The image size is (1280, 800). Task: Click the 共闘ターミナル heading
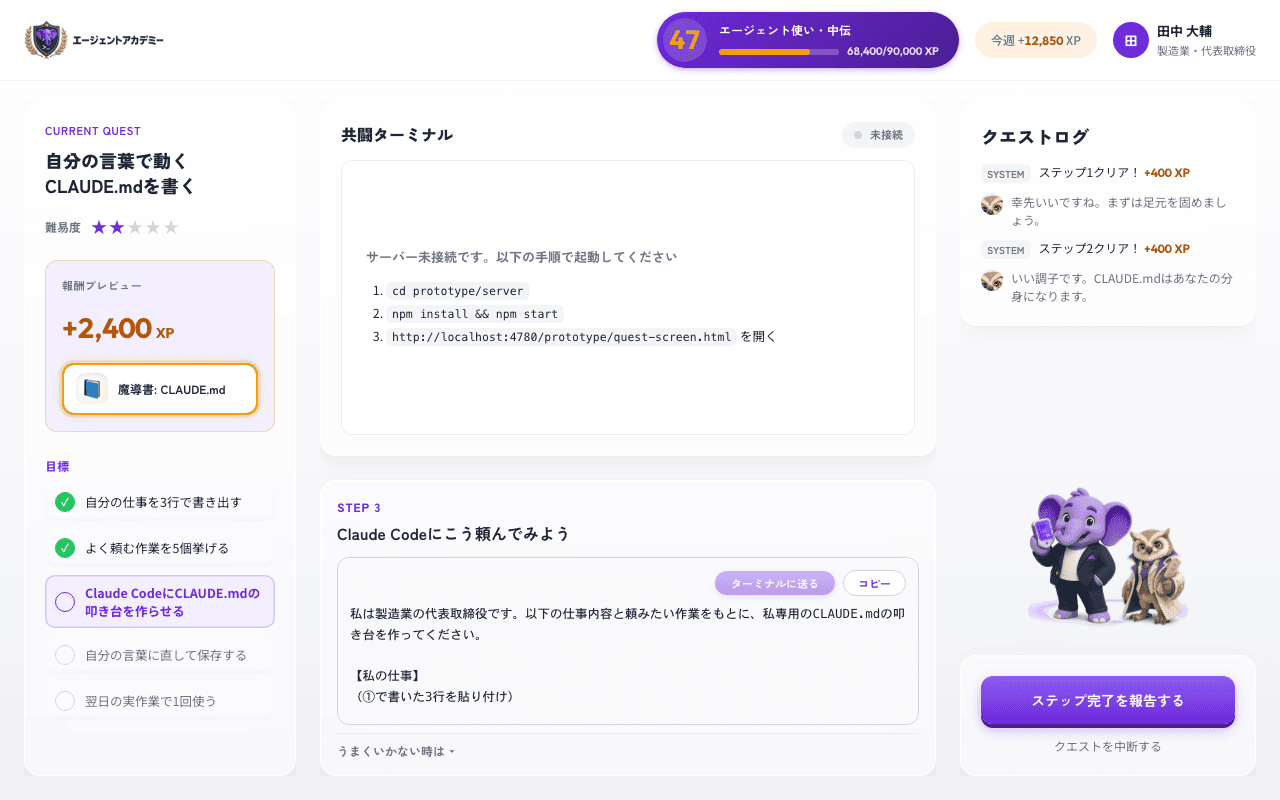click(x=397, y=135)
